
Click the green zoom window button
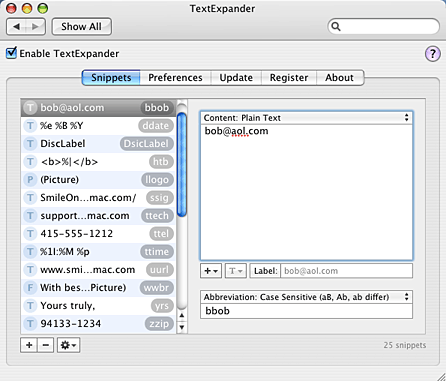[43, 8]
